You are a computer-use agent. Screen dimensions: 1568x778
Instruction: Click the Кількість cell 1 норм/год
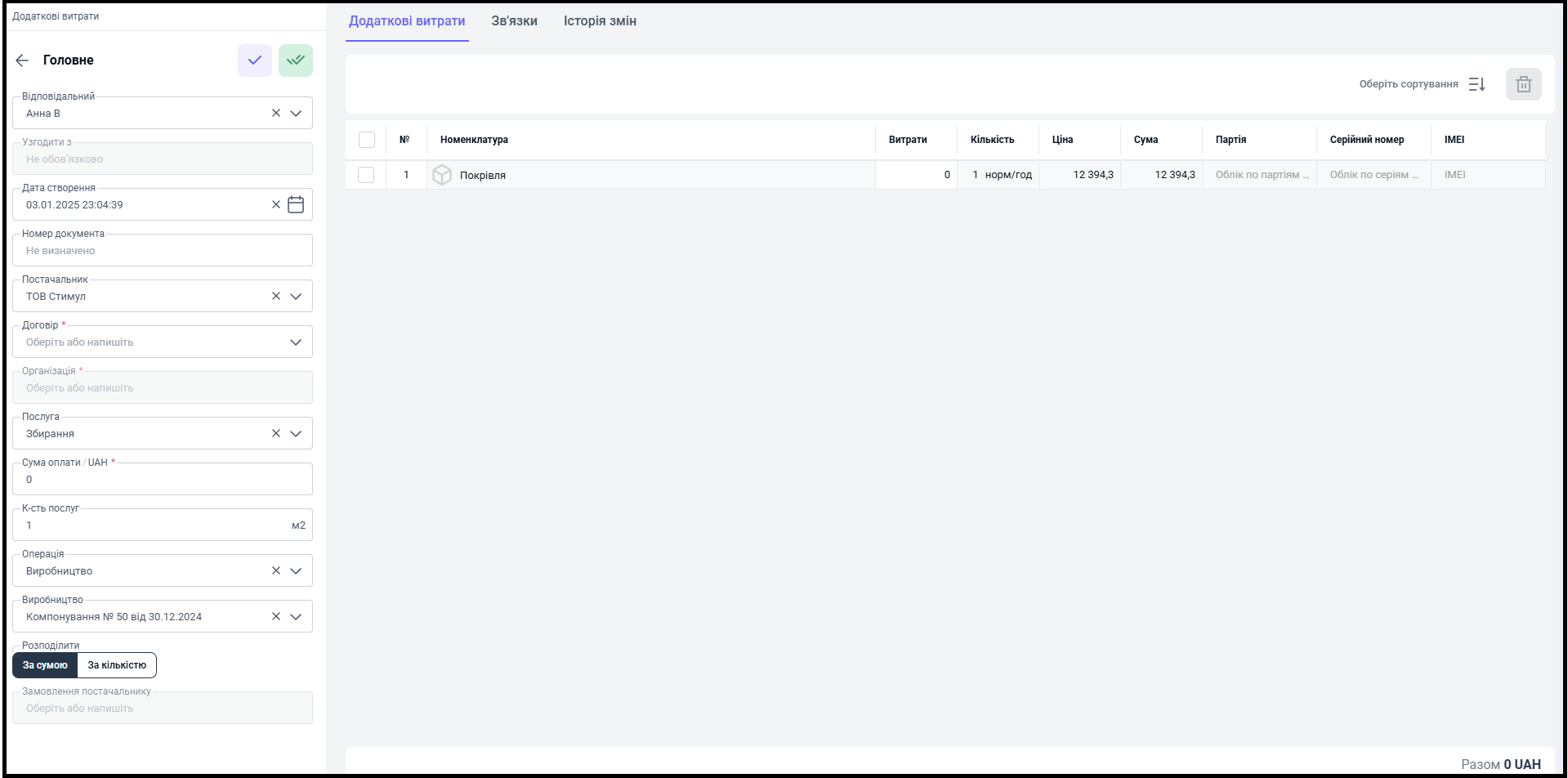pyautogui.click(x=998, y=175)
